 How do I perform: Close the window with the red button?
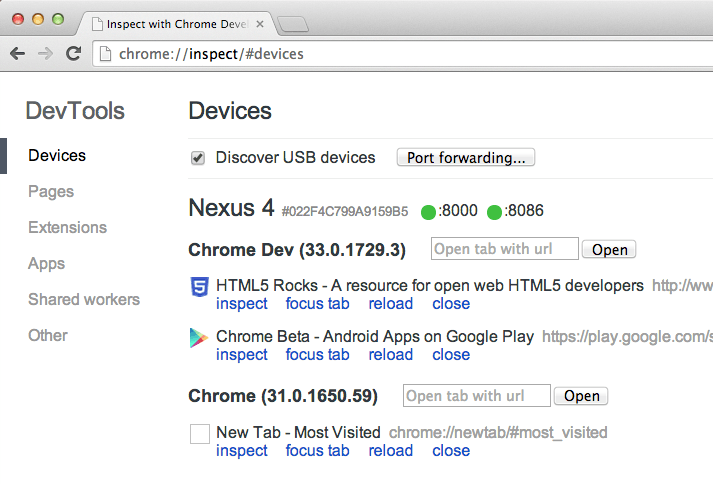coord(18,19)
